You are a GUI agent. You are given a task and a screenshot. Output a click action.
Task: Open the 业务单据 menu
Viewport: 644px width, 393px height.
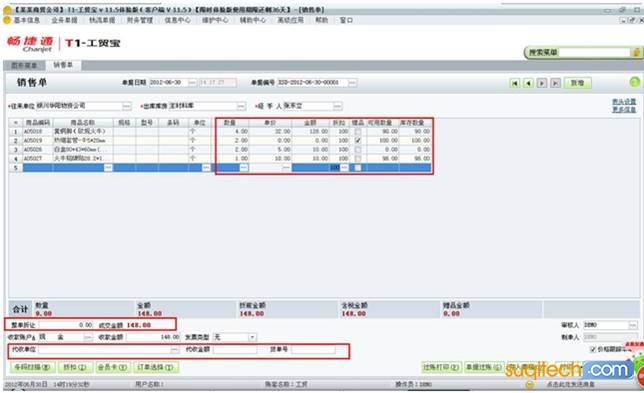[x=64, y=20]
